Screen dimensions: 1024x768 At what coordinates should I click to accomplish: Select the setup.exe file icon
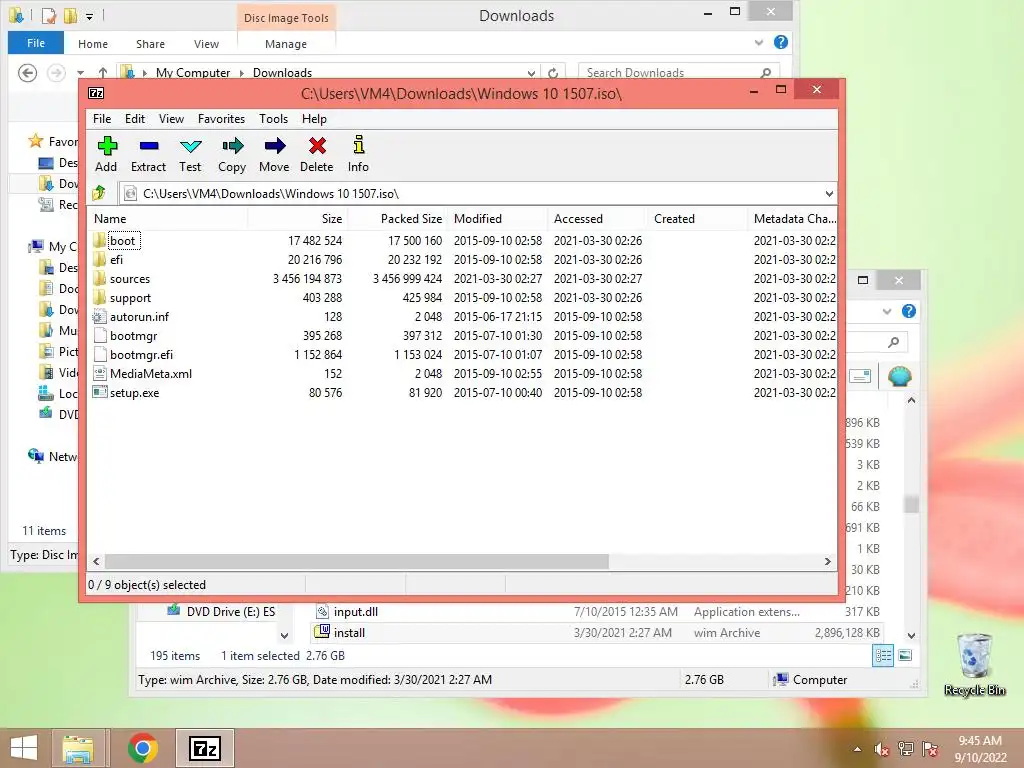coord(99,392)
